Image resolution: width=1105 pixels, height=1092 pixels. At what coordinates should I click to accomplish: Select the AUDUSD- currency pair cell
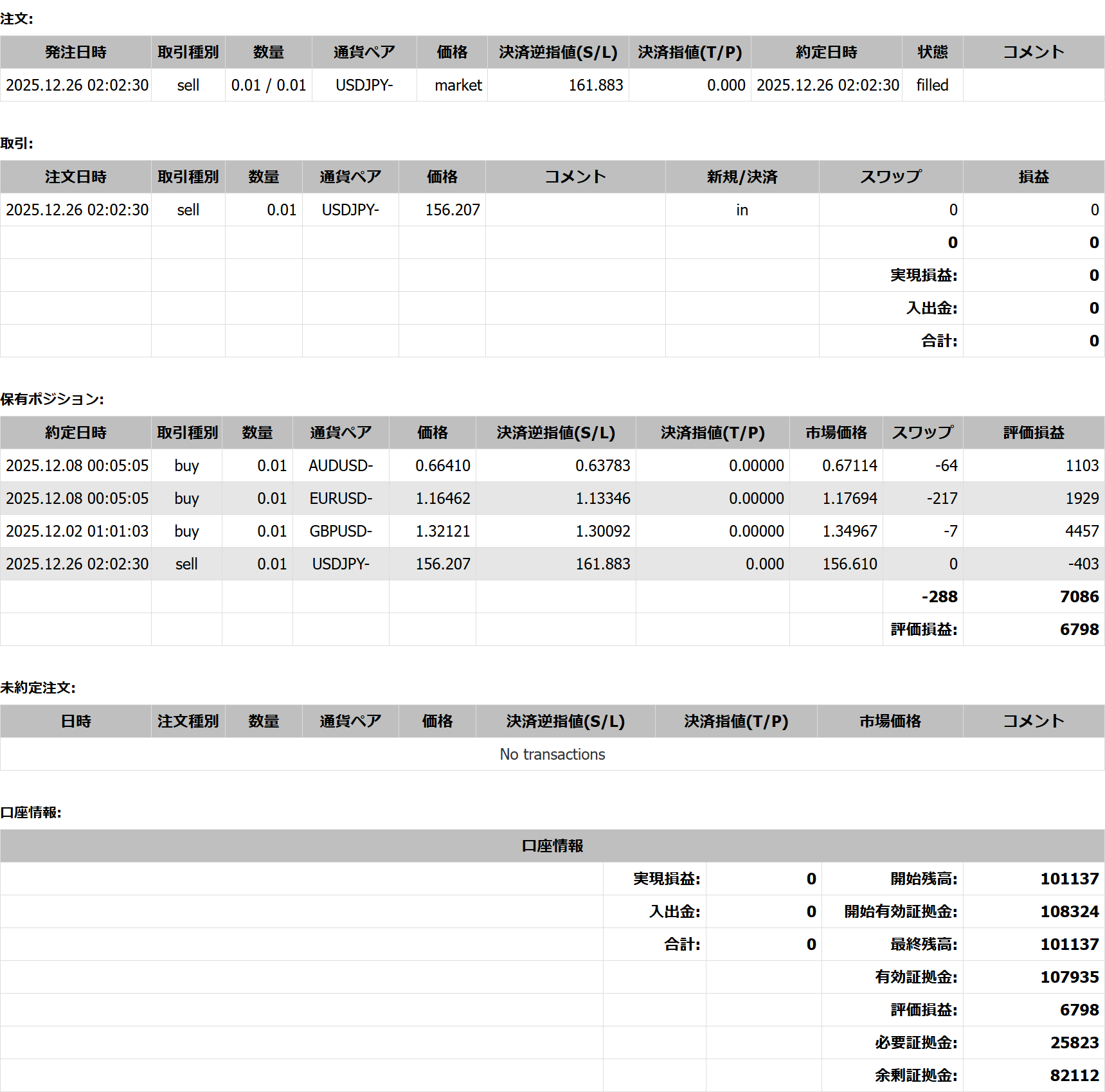[x=341, y=465]
